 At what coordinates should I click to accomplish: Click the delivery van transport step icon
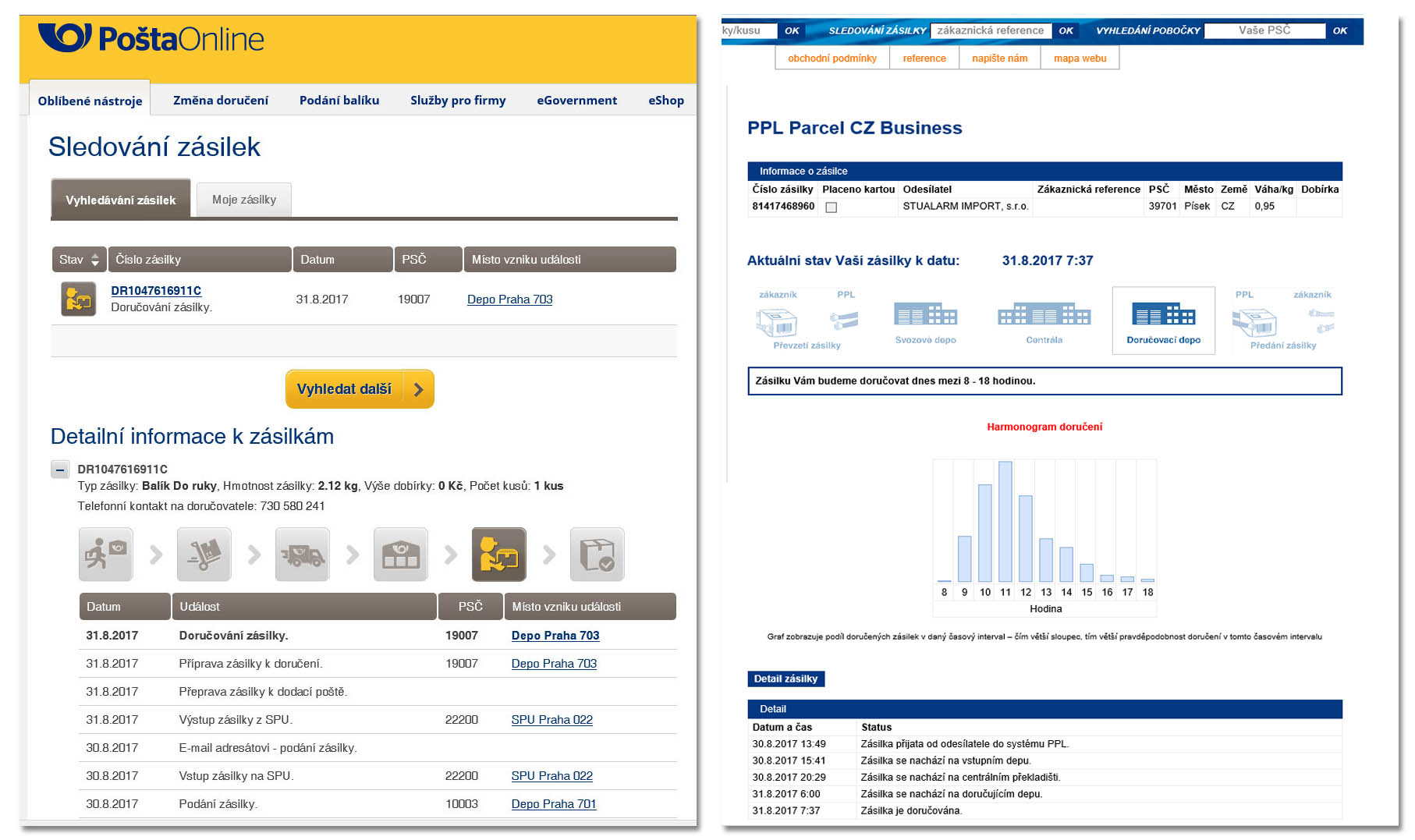[x=302, y=555]
